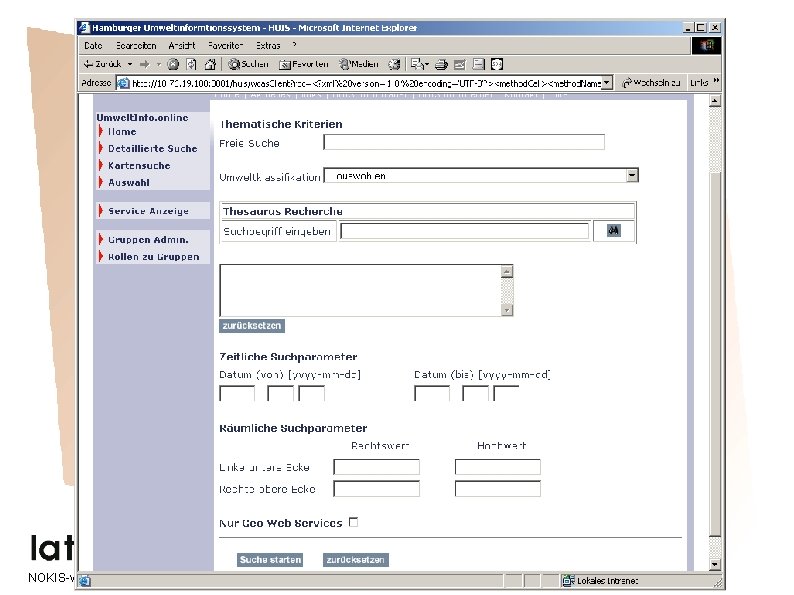This screenshot has height=595, width=794.
Task: Open the Datei menu
Action: click(93, 46)
